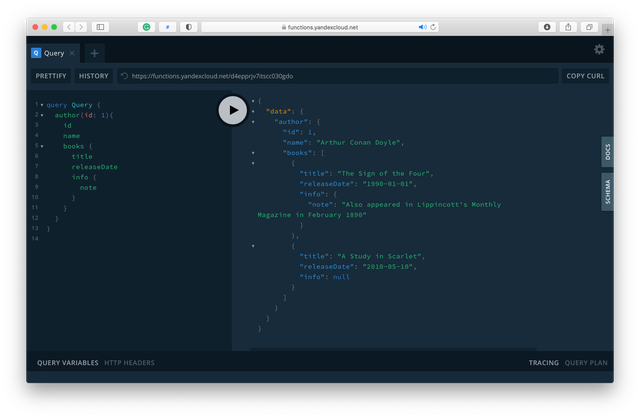Click the Safari share icon
The height and width of the screenshot is (418, 640).
tap(568, 27)
